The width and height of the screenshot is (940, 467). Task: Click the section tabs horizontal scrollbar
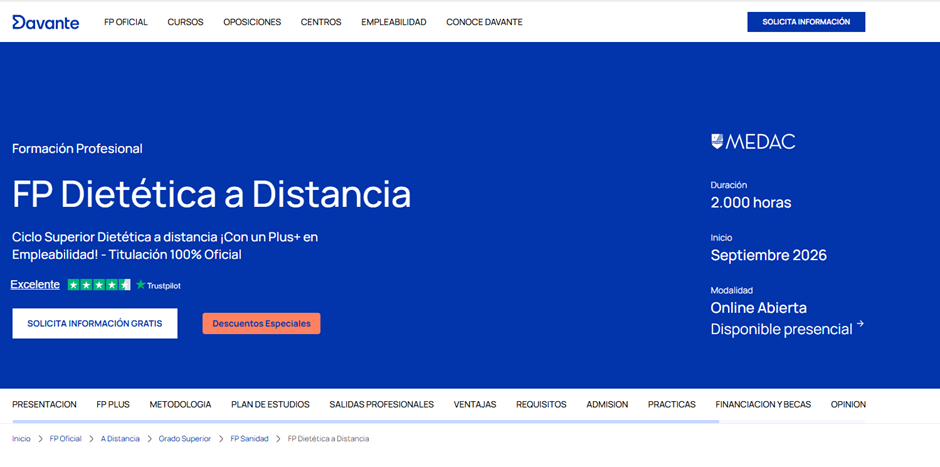click(366, 421)
